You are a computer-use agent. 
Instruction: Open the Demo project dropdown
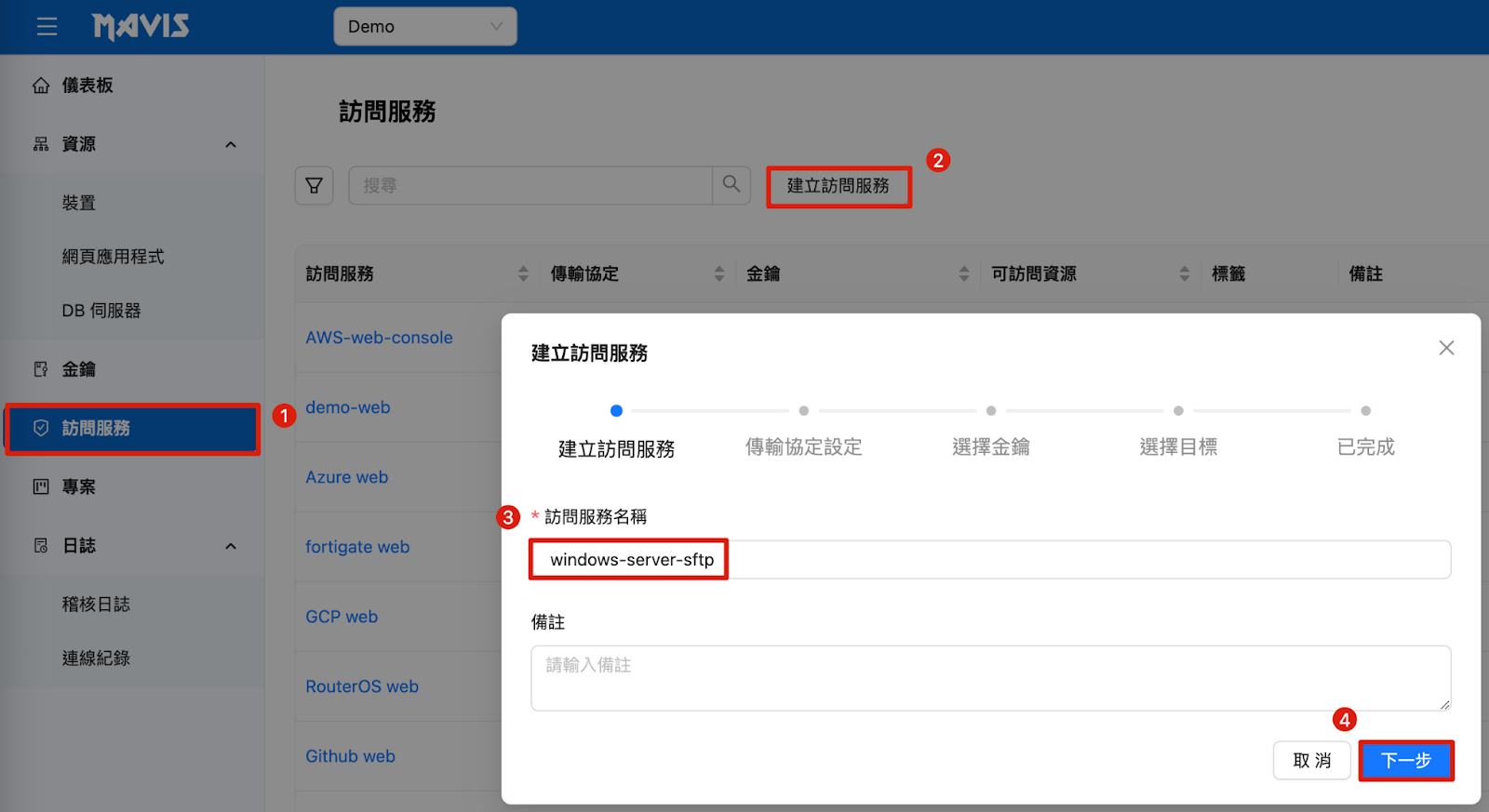tap(424, 27)
